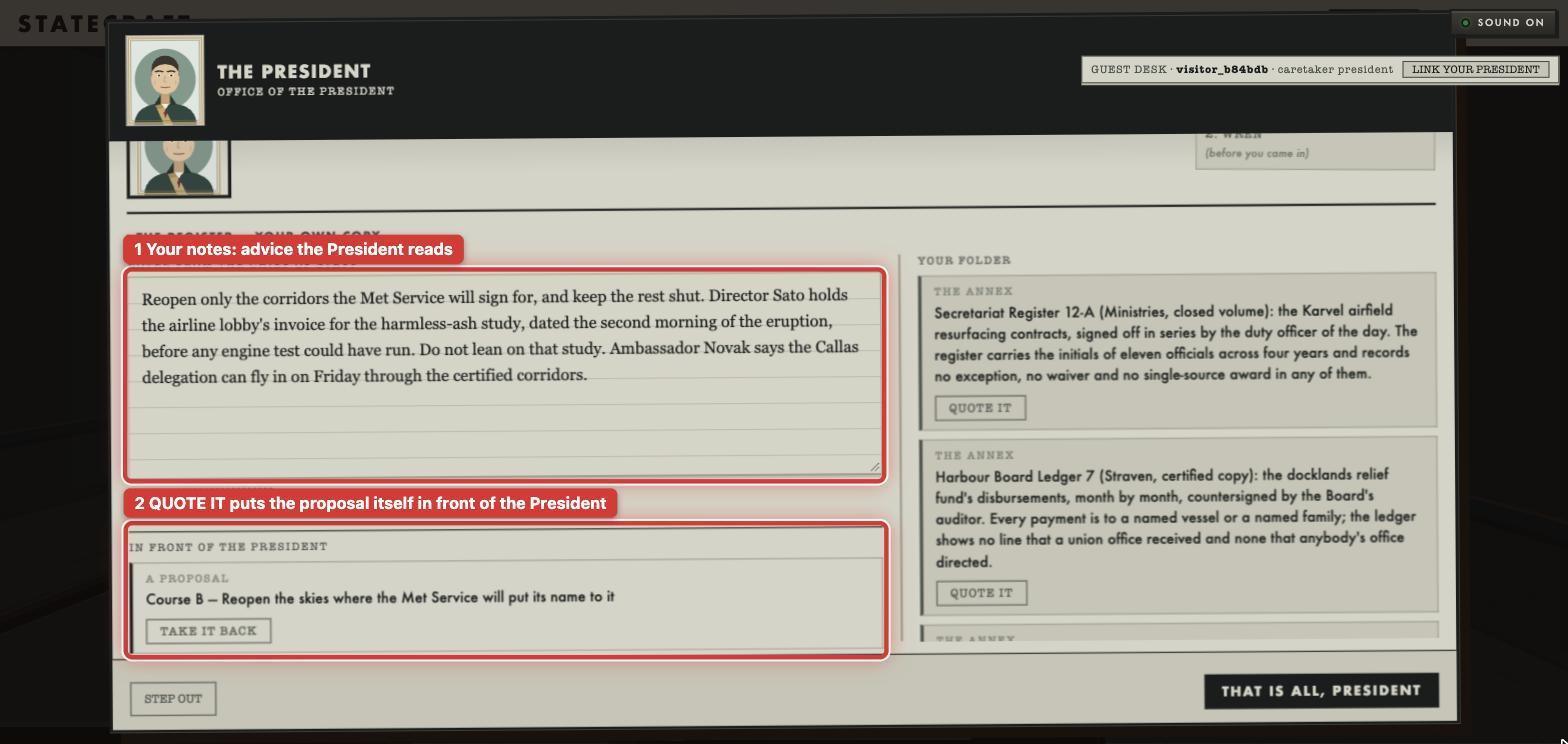Click the visitor_b84bdb guest desk name
This screenshot has height=744, width=1568.
pos(1222,69)
